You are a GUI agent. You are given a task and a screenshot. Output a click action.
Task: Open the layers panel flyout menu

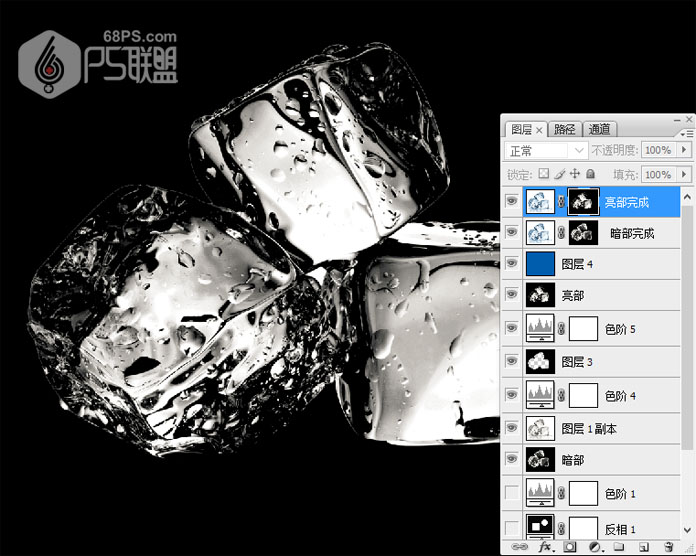(686, 133)
